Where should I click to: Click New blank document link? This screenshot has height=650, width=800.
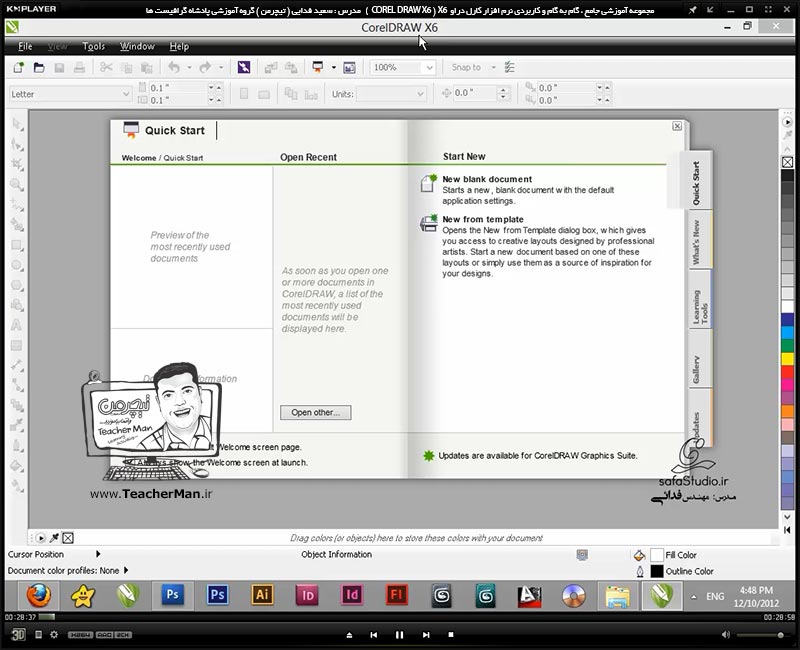point(487,179)
